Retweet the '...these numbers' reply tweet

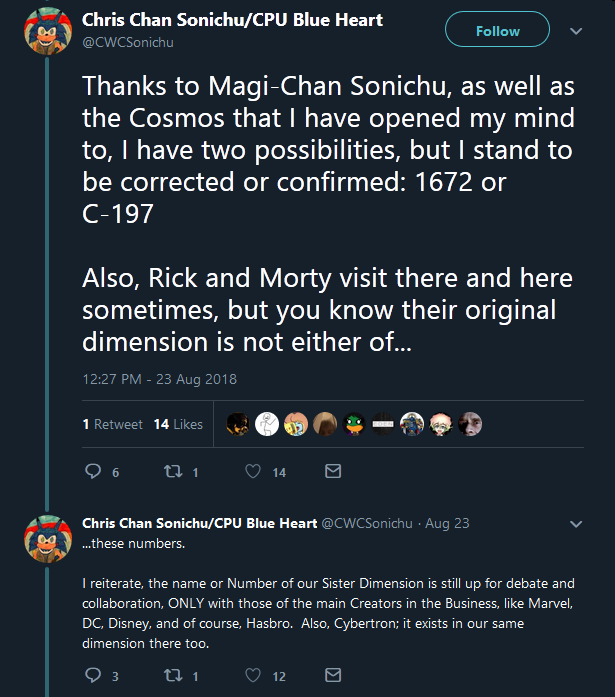pos(173,675)
